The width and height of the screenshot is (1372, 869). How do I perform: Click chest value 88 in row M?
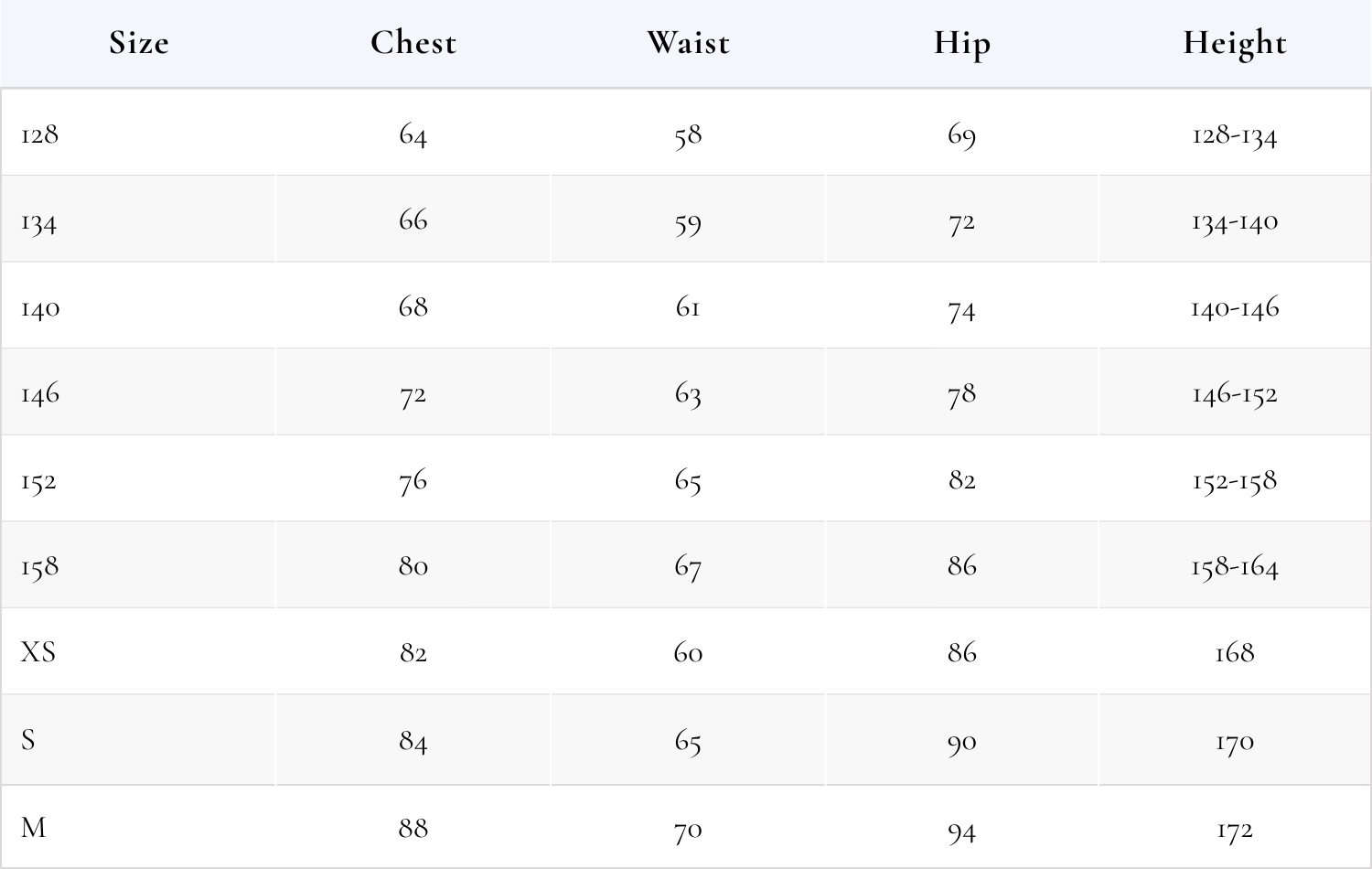coord(413,828)
